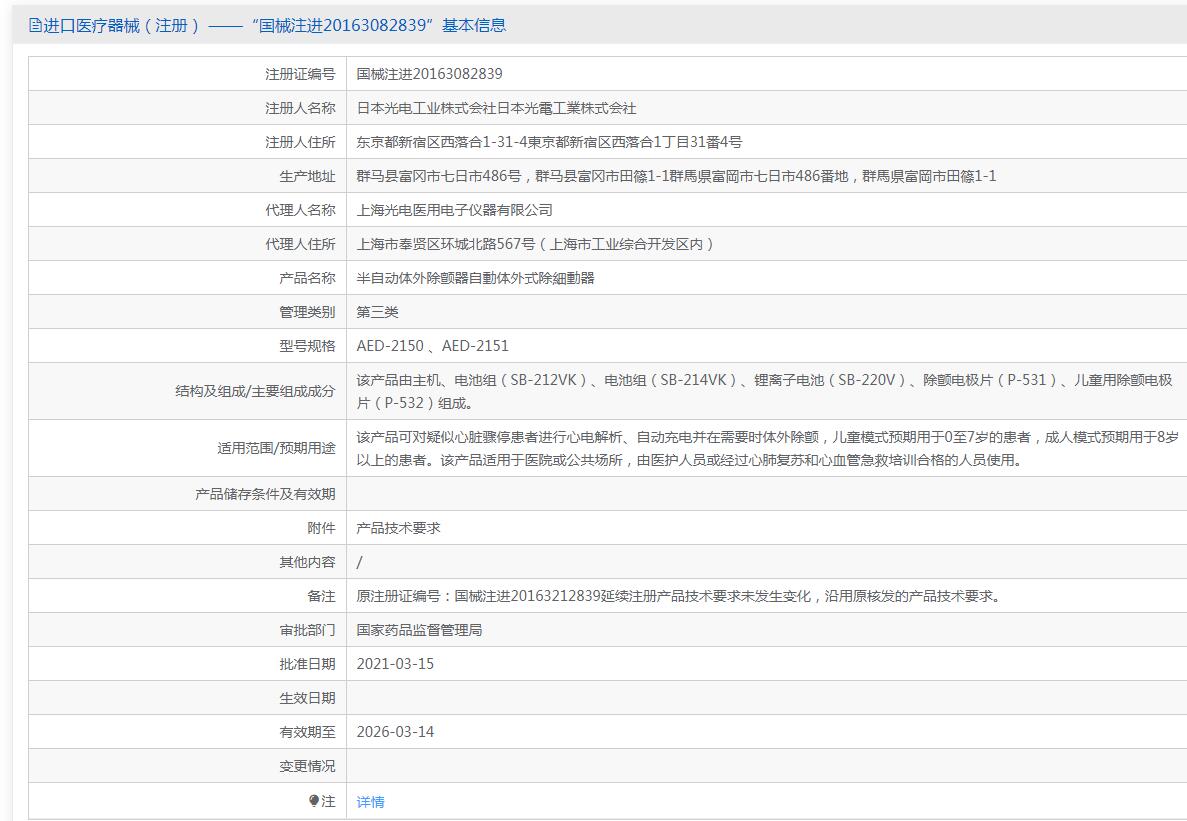This screenshot has height=821, width=1187.
Task: Click the document icon in the page header
Action: tap(35, 26)
